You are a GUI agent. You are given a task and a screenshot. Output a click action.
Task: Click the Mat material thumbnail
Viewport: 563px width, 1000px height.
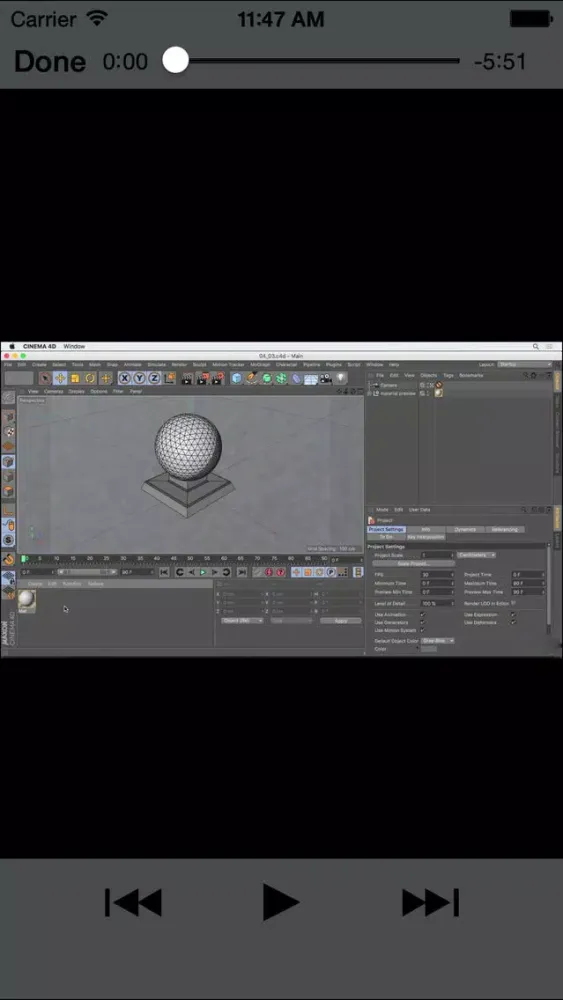coord(27,601)
